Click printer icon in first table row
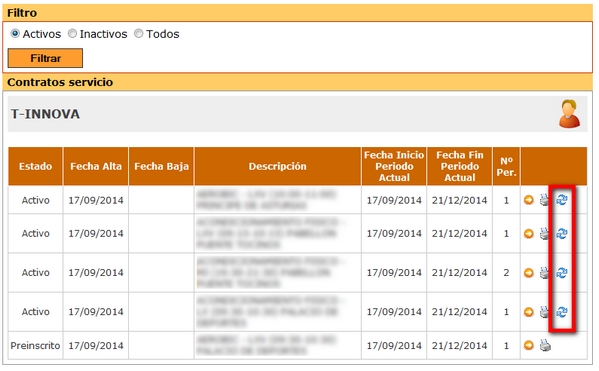Image resolution: width=599 pixels, height=371 pixels. point(544,199)
